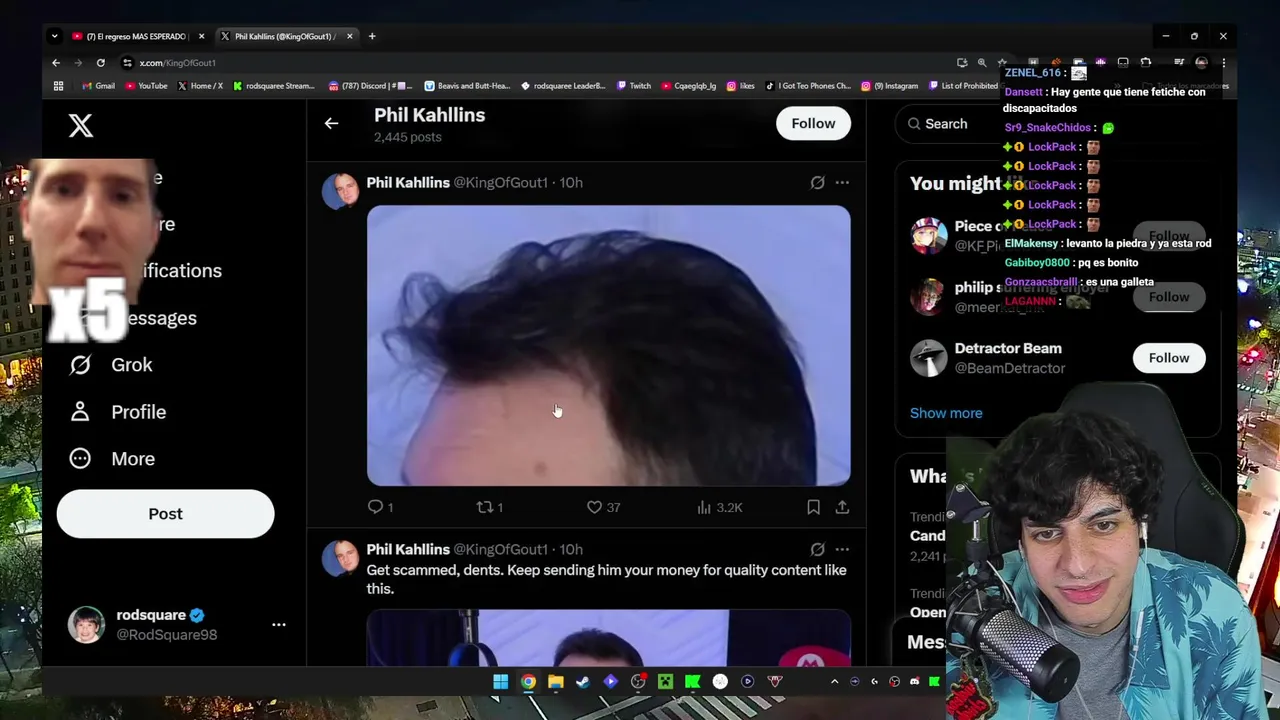The image size is (1280, 720).
Task: Open the YouTube bookmark
Action: coord(146,86)
